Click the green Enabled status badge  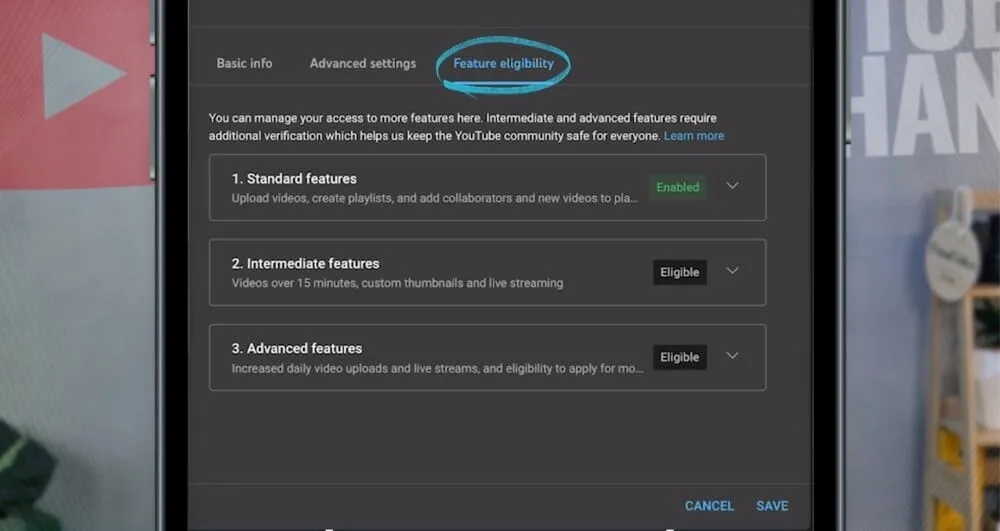pos(677,187)
